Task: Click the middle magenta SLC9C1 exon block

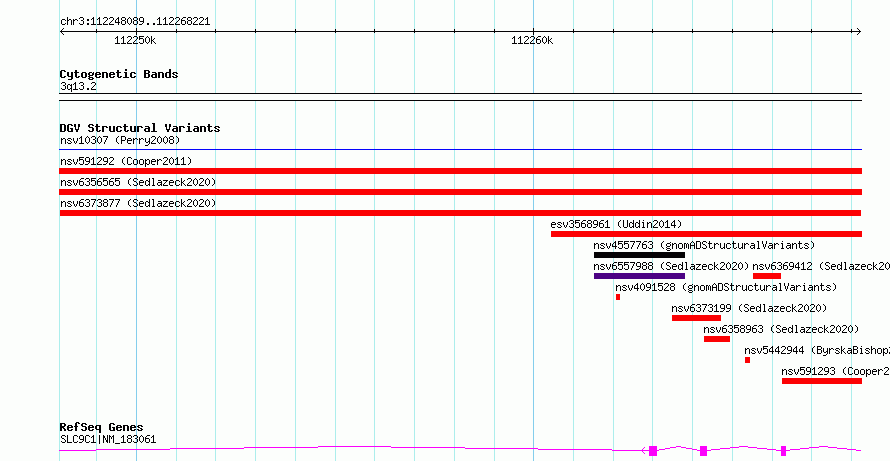Action: click(x=703, y=451)
